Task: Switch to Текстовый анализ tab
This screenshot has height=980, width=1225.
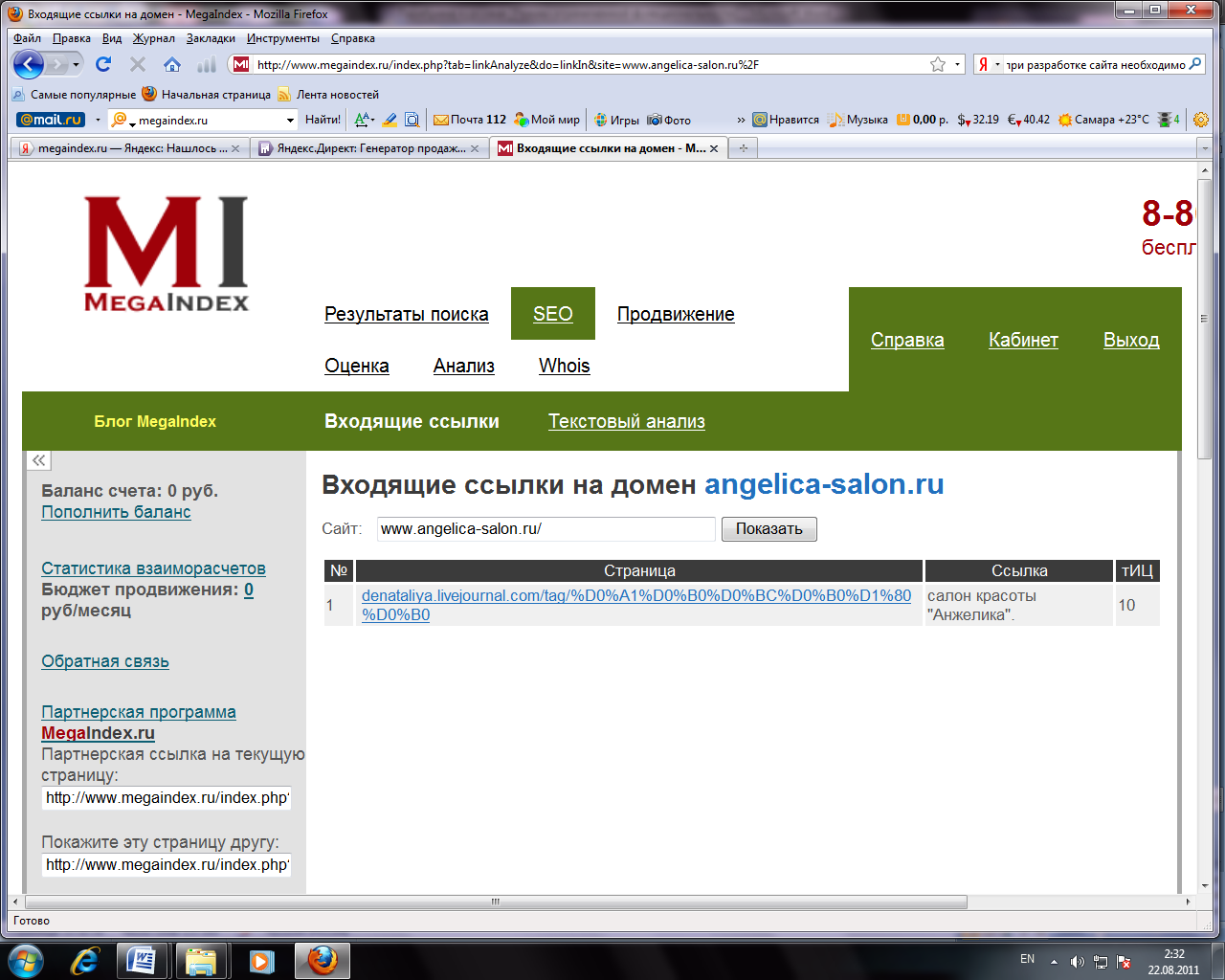Action: tap(627, 421)
